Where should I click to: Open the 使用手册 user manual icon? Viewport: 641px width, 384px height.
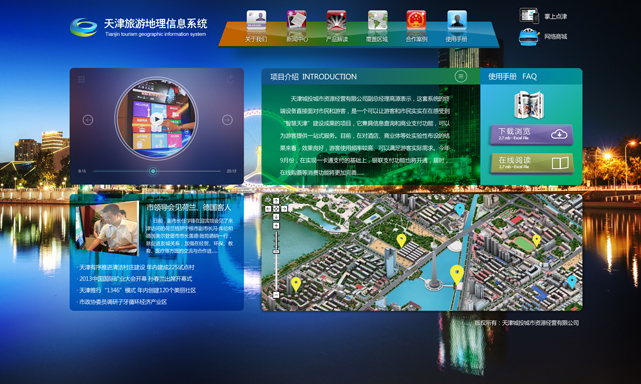457,20
